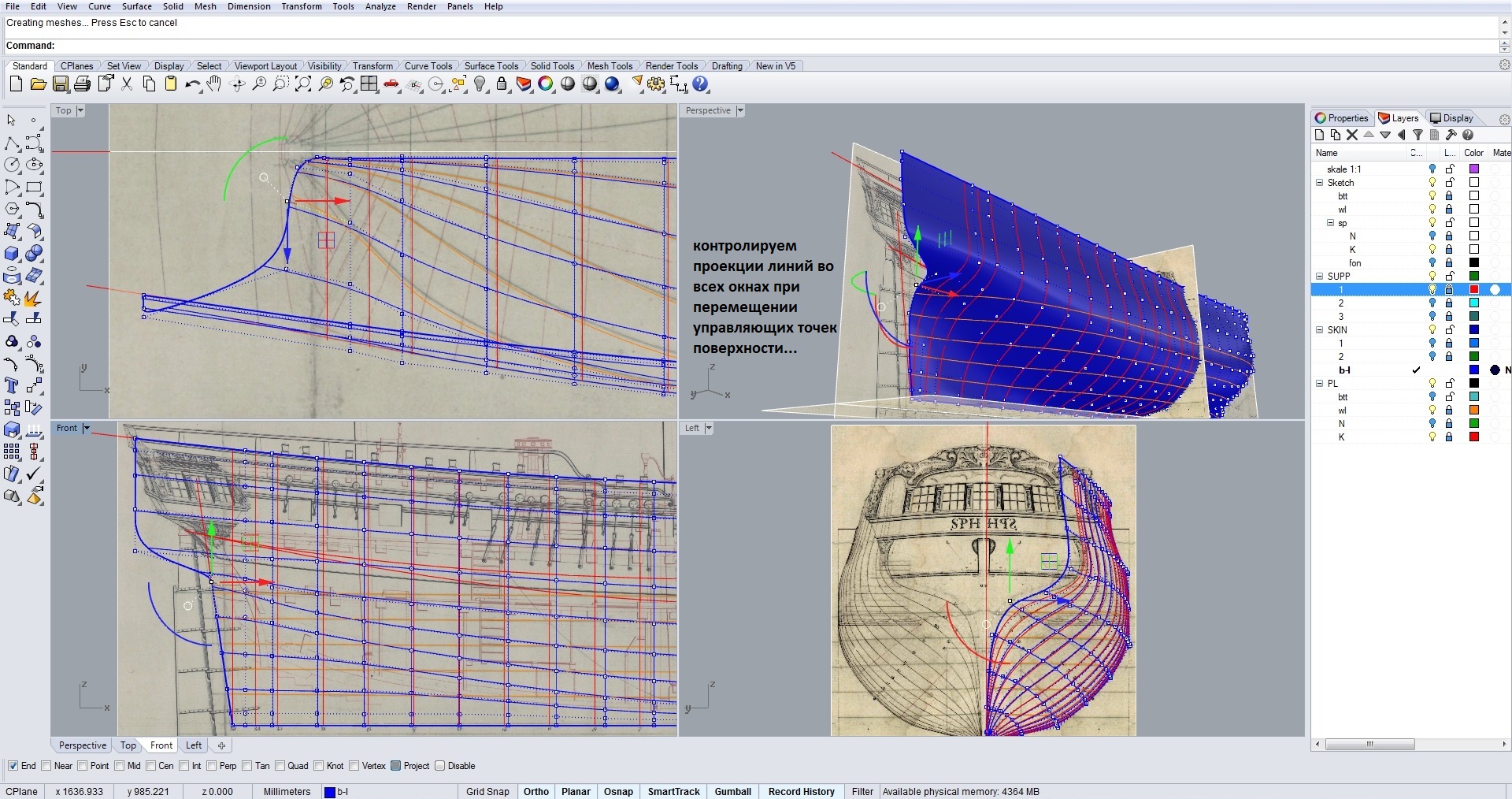Collapse the Sketch layer group
The width and height of the screenshot is (1512, 799).
pyautogui.click(x=1320, y=182)
